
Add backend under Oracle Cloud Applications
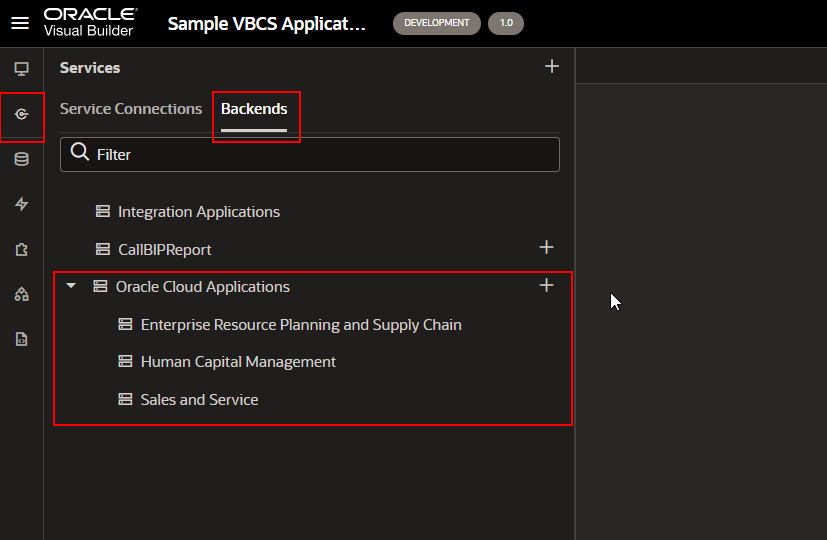coord(546,285)
